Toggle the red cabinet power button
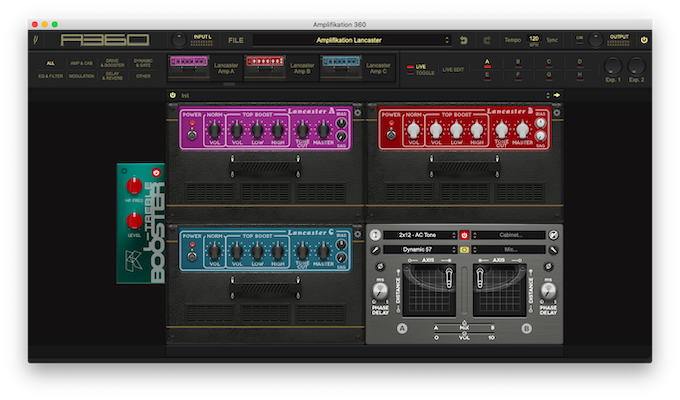680x400 pixels. coord(464,235)
